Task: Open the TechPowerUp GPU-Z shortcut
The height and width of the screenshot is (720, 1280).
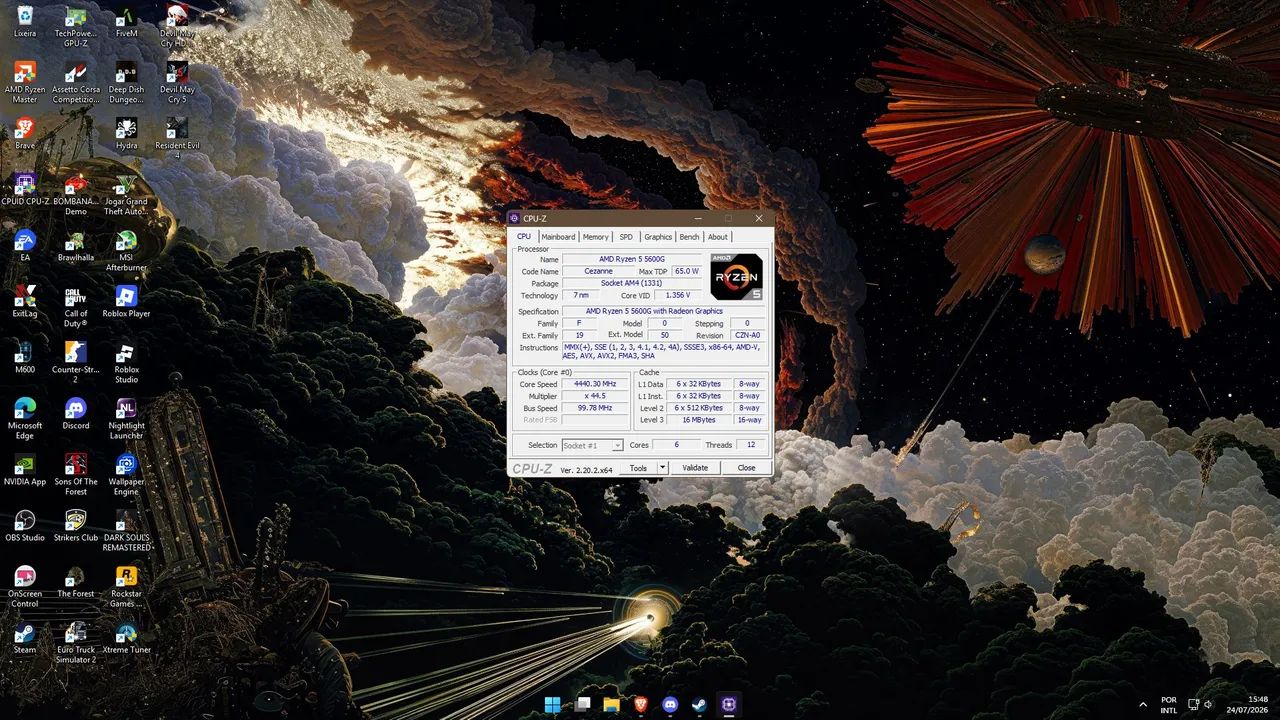Action: (x=76, y=27)
